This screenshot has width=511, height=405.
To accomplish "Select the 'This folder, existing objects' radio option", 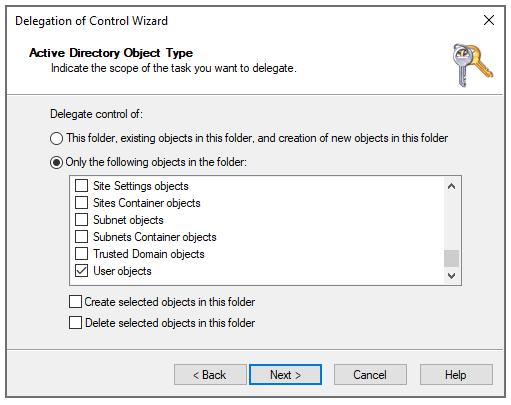I will (x=56, y=138).
